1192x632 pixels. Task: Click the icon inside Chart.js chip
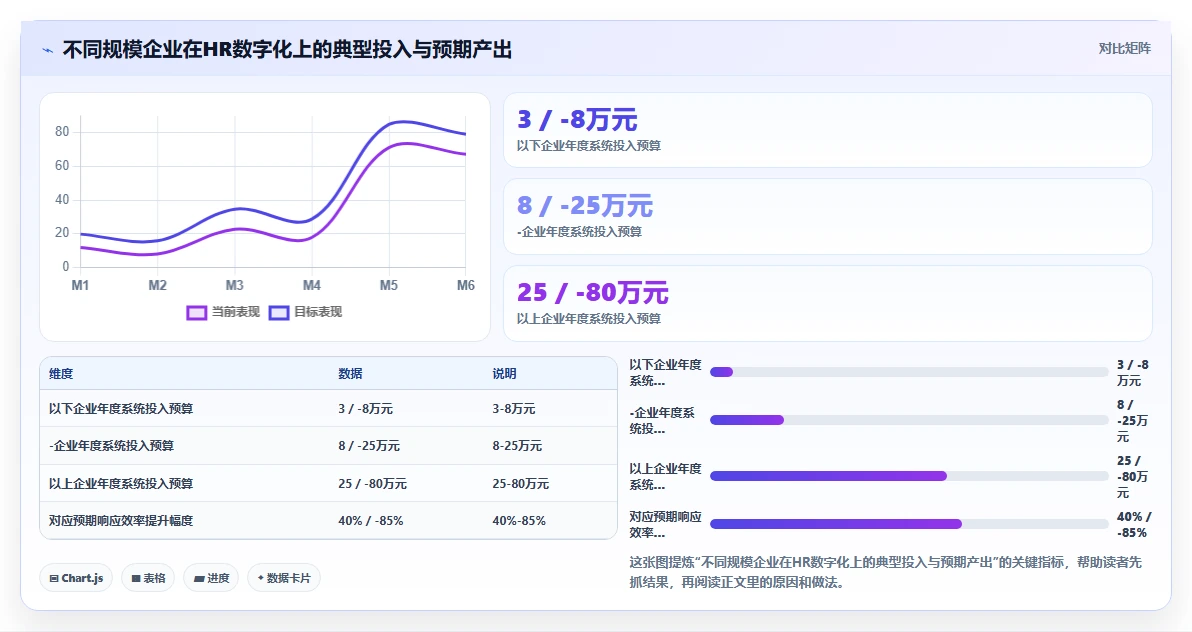click(x=54, y=579)
